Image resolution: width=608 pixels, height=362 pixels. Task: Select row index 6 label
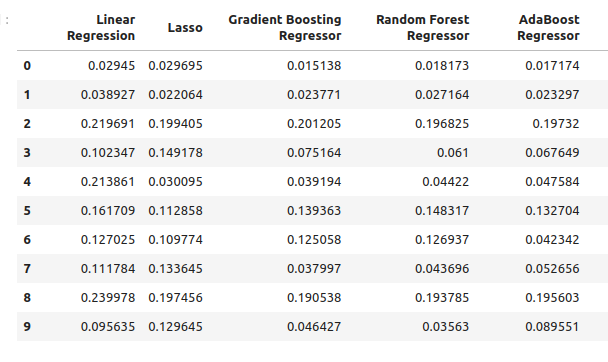coord(27,240)
